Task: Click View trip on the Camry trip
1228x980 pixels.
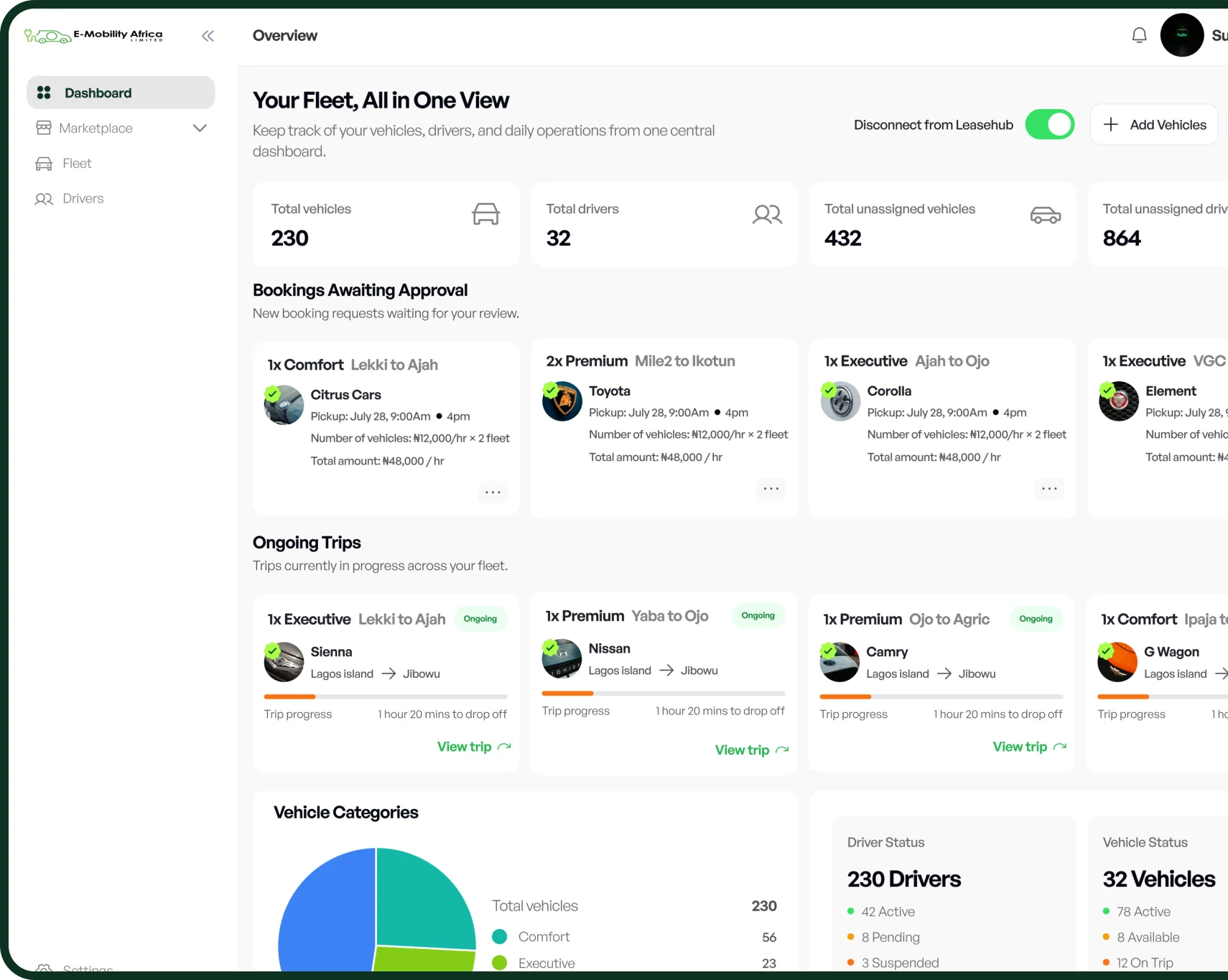Action: click(x=1030, y=747)
